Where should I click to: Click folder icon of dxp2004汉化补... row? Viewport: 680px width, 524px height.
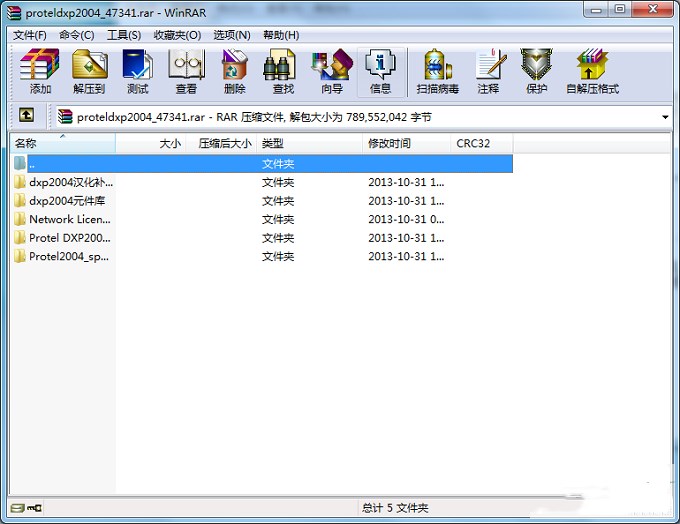point(20,182)
